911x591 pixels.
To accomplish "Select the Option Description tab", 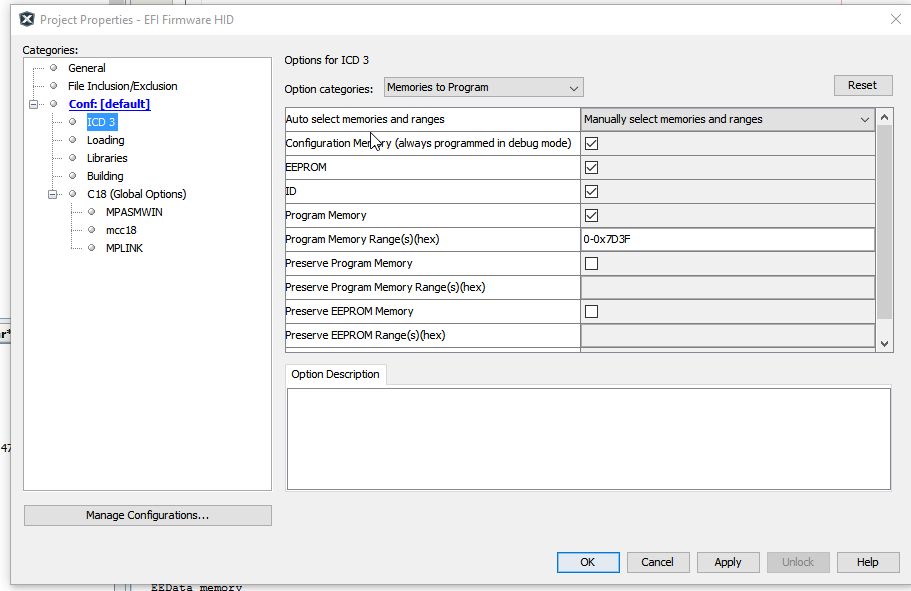I will pyautogui.click(x=335, y=374).
